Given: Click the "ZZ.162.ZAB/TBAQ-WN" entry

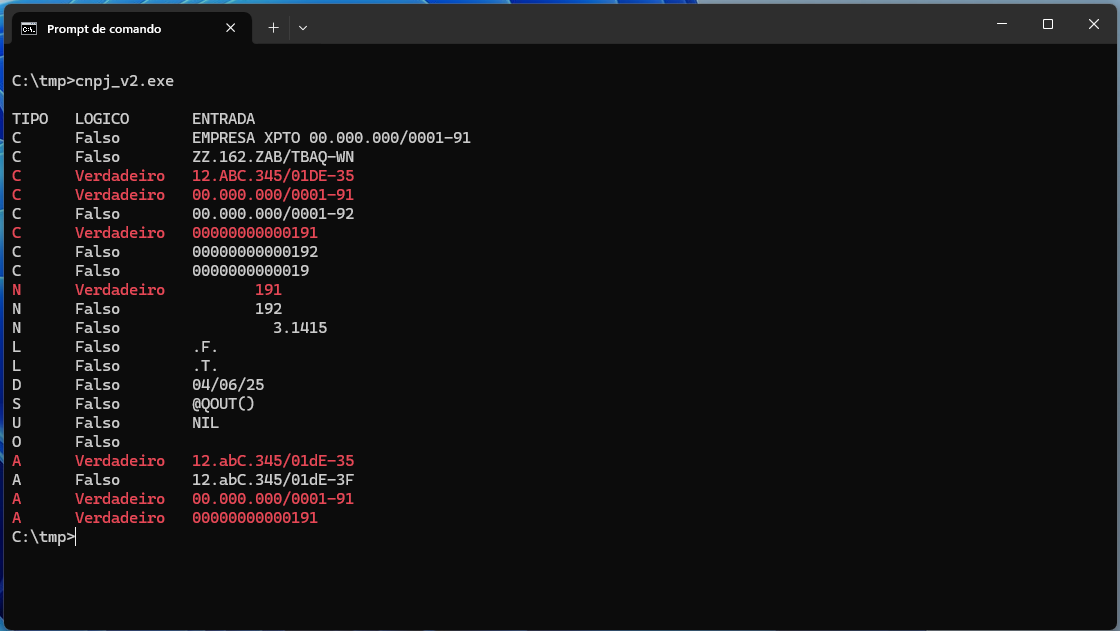Looking at the screenshot, I should click(273, 157).
